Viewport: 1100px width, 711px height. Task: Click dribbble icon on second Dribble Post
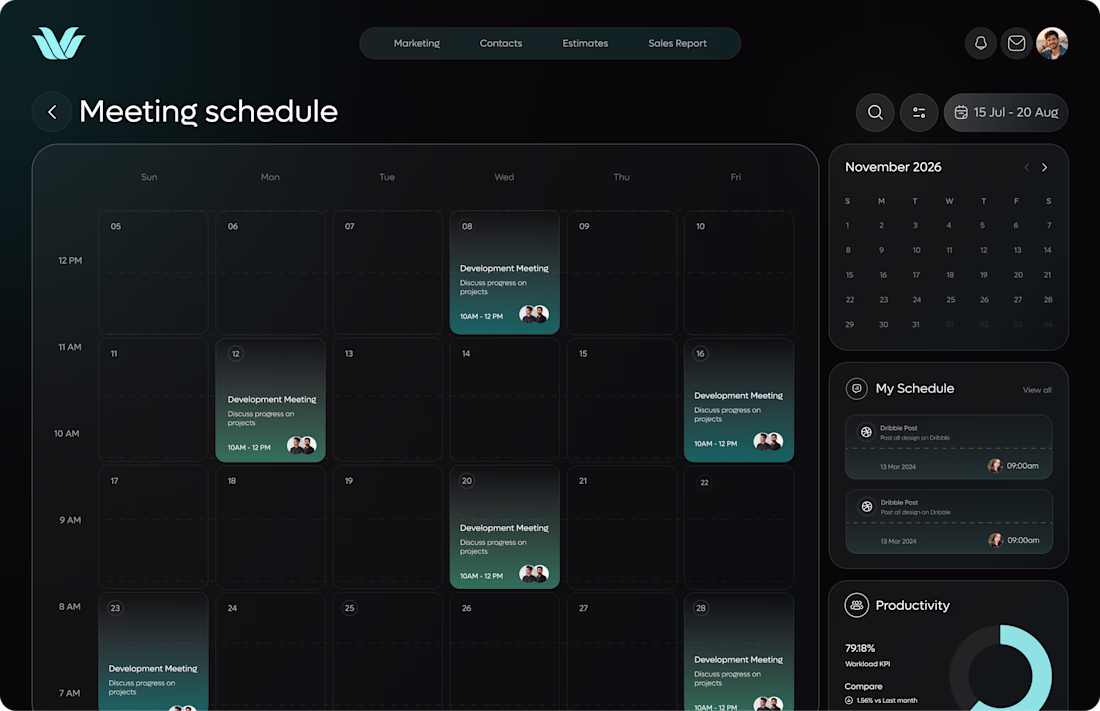coord(867,506)
